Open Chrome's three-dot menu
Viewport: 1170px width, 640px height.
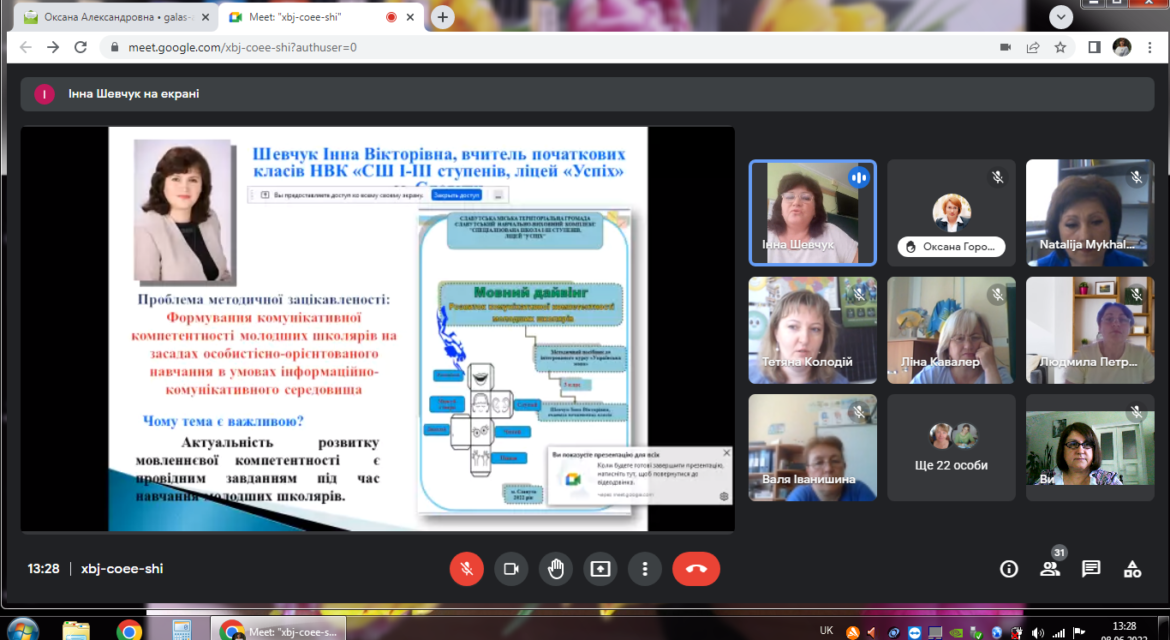pos(1150,47)
